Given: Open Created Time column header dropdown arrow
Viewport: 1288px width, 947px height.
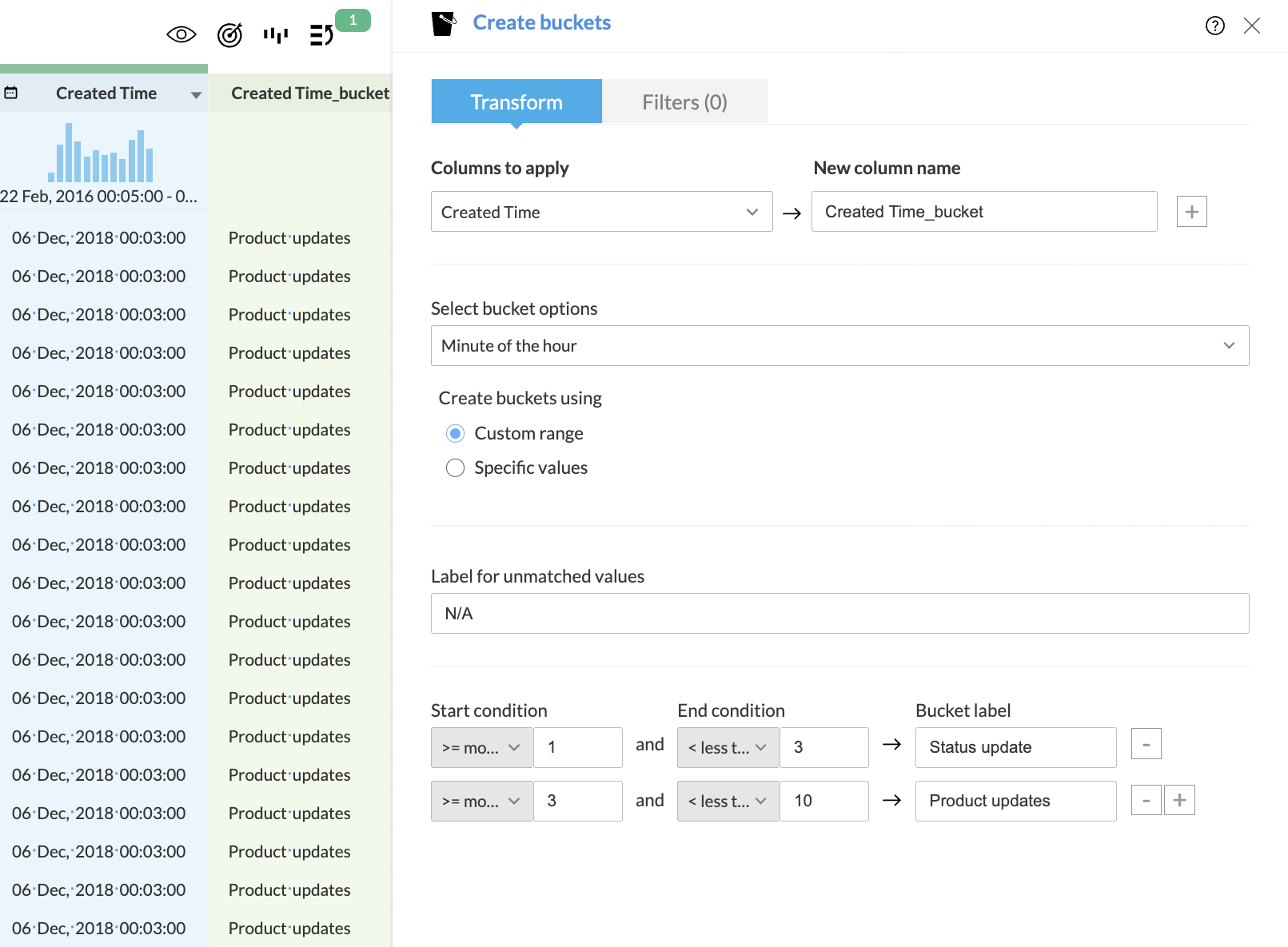Looking at the screenshot, I should (x=196, y=95).
